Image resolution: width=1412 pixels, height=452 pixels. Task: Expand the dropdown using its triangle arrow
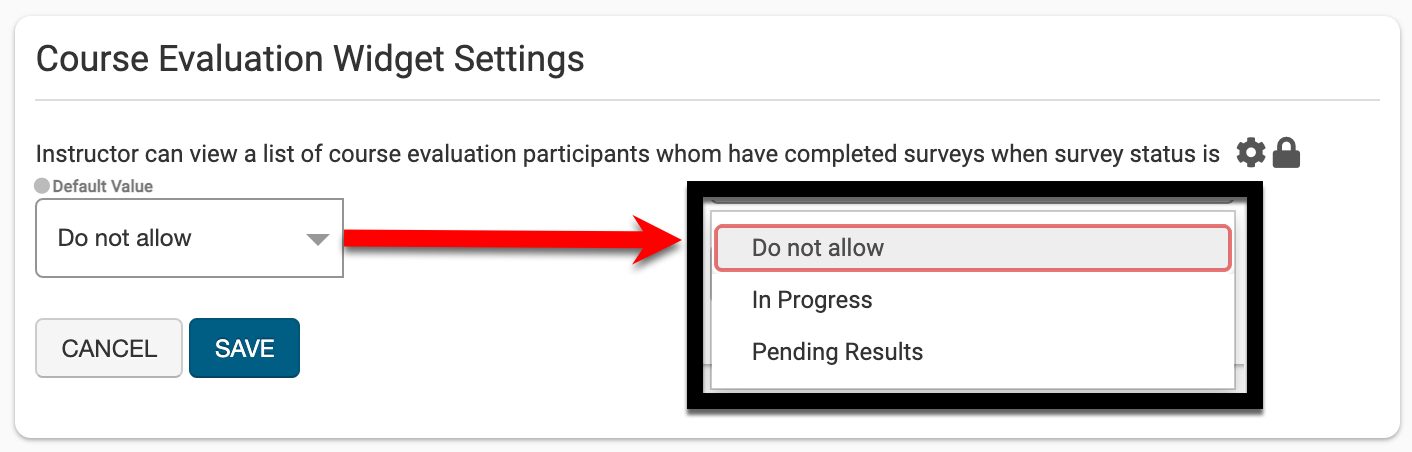(317, 239)
